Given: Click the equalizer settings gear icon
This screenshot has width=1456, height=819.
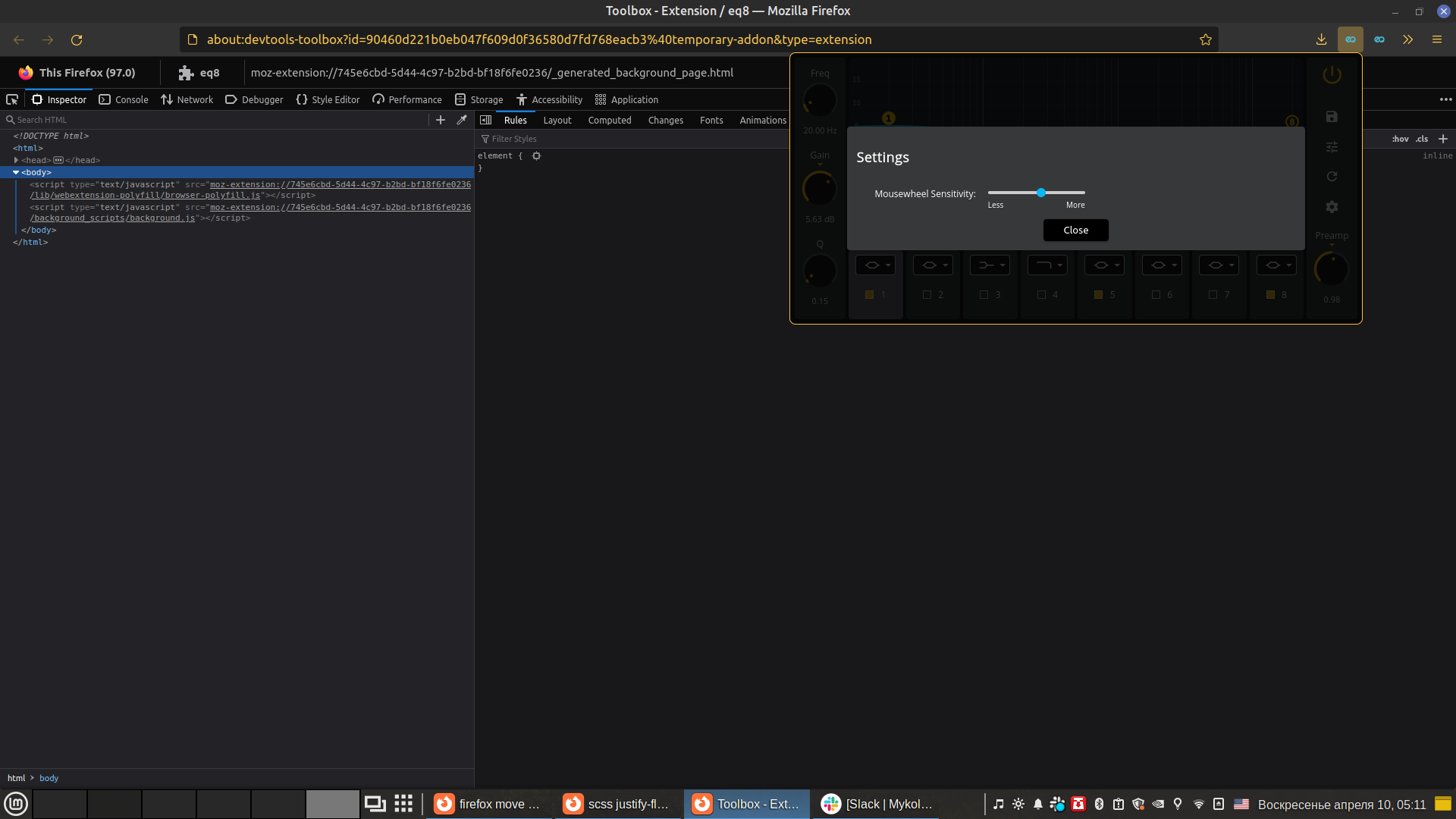Looking at the screenshot, I should point(1332,206).
